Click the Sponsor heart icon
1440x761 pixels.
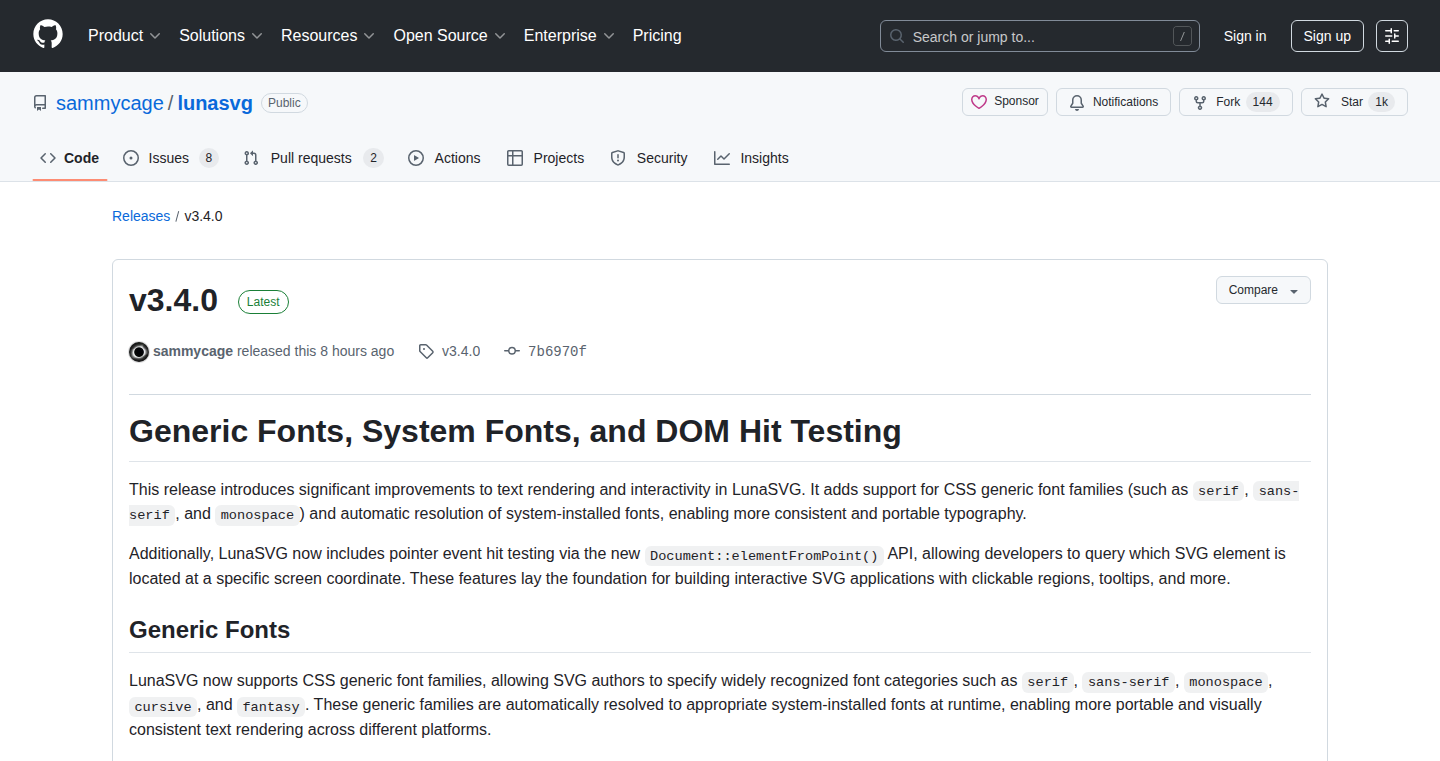click(978, 102)
